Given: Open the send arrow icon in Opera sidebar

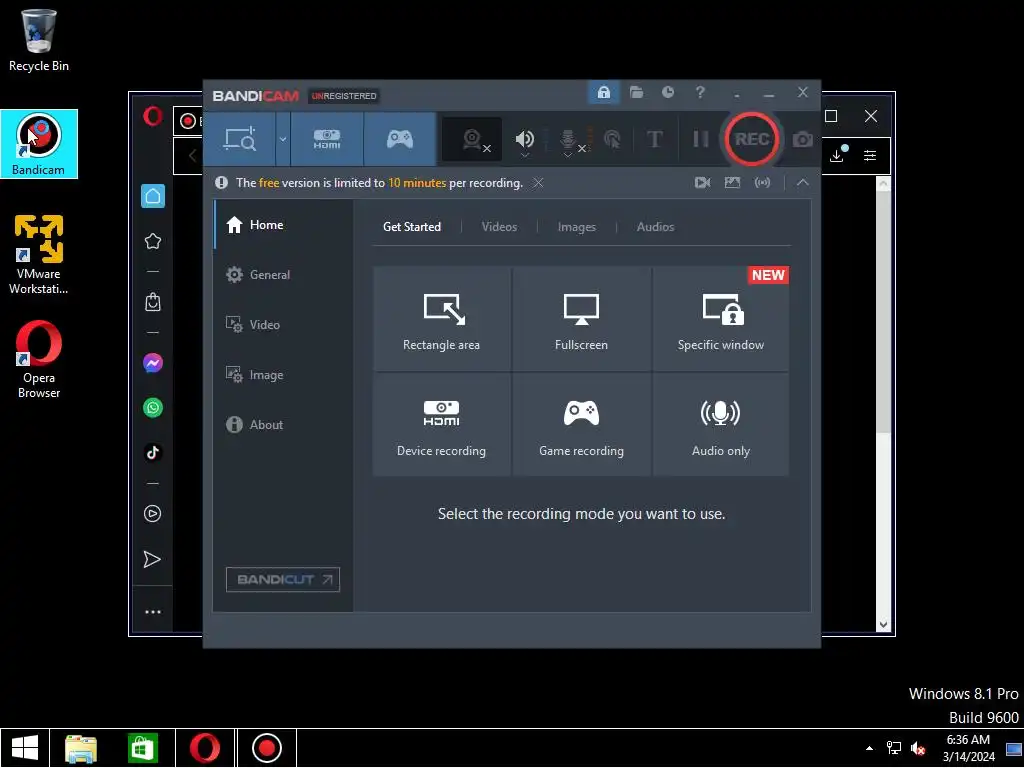Looking at the screenshot, I should pos(152,559).
